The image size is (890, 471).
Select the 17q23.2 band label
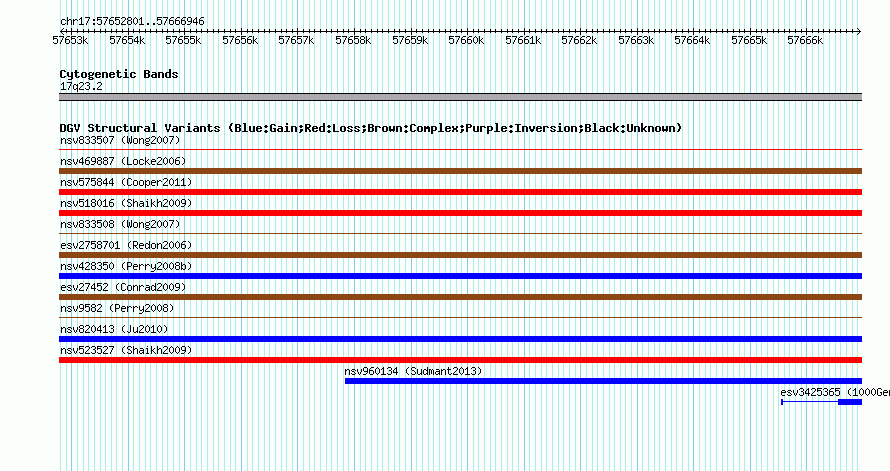click(x=81, y=86)
